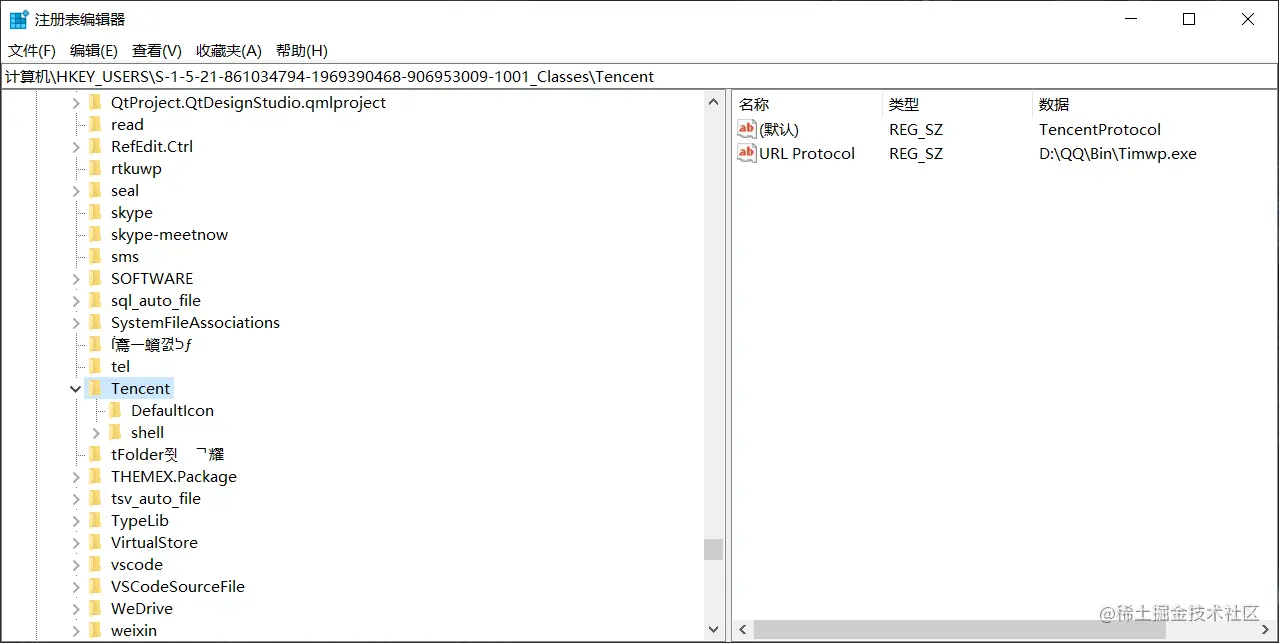This screenshot has width=1279, height=643.
Task: Click the weixin folder icon
Action: [x=96, y=630]
